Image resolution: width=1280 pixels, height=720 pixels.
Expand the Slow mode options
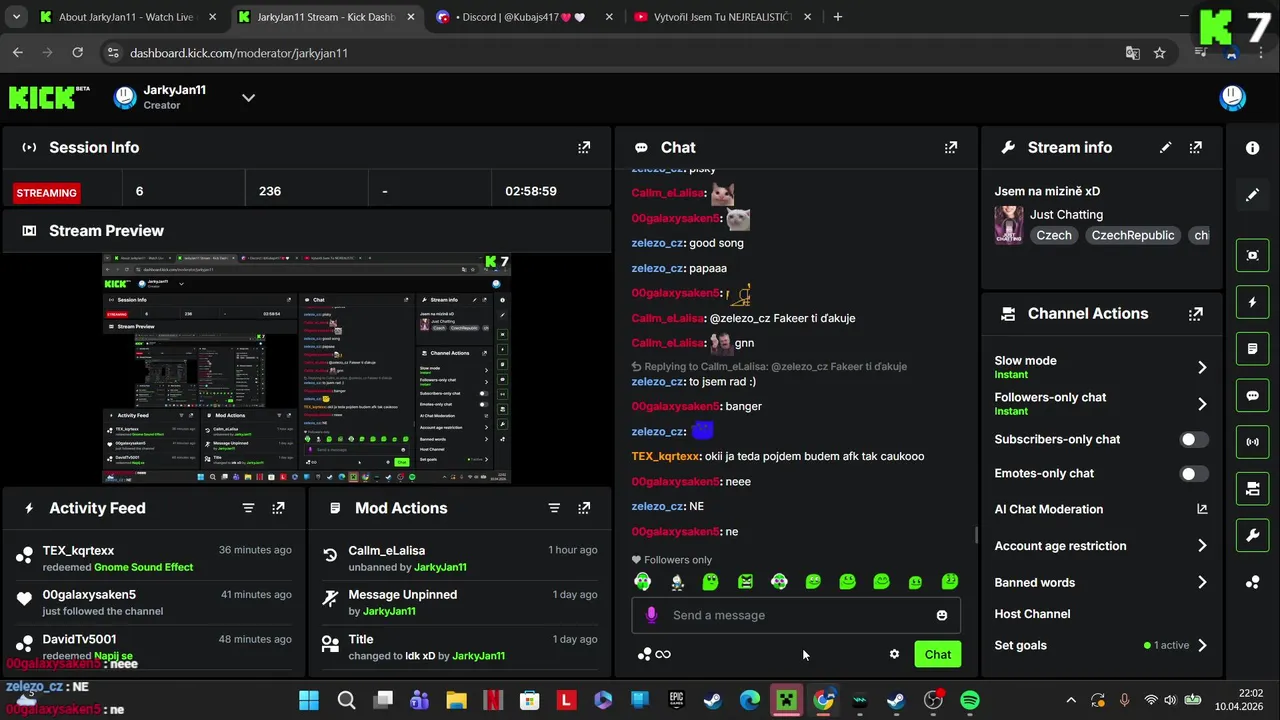[1202, 367]
